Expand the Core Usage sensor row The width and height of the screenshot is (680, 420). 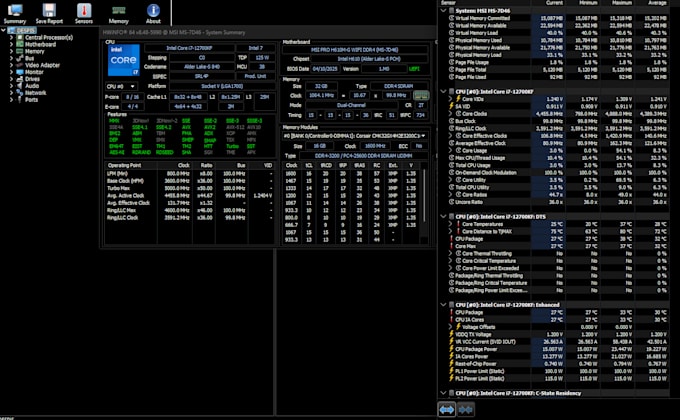coord(450,151)
